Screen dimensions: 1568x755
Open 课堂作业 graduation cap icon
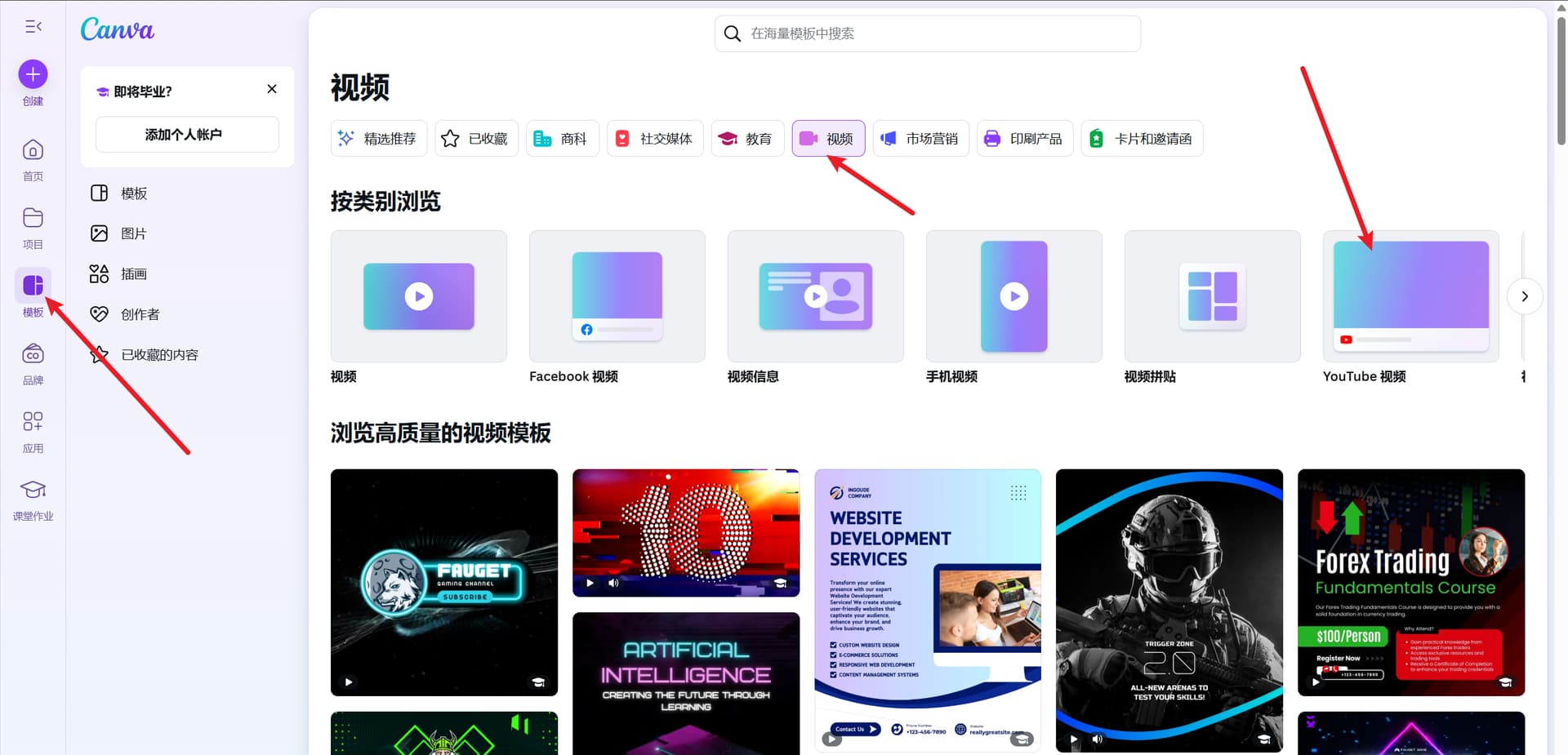click(x=33, y=490)
